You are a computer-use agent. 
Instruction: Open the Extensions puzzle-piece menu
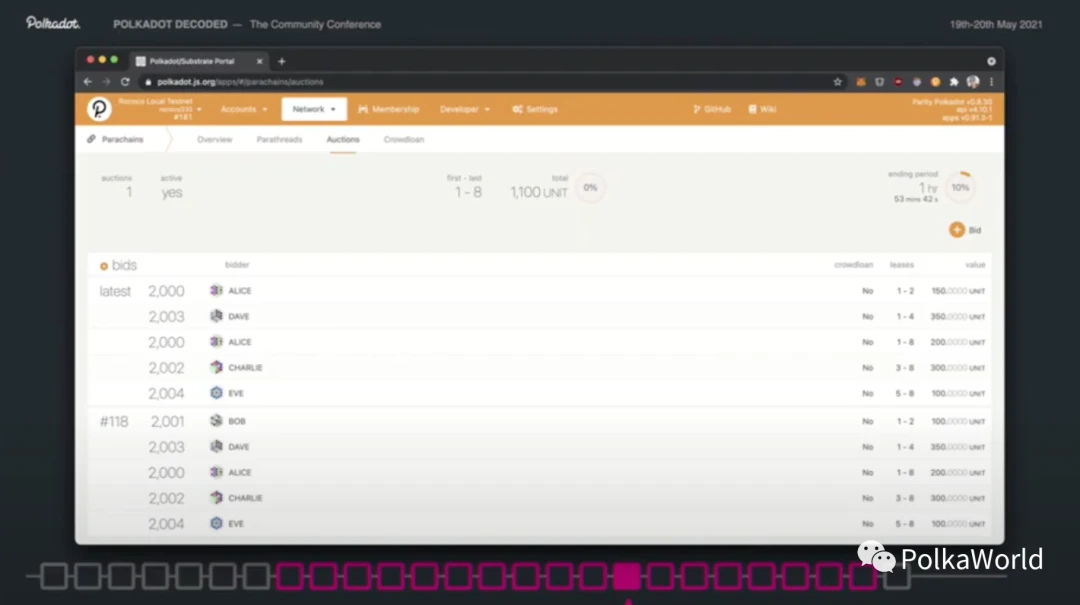(954, 82)
